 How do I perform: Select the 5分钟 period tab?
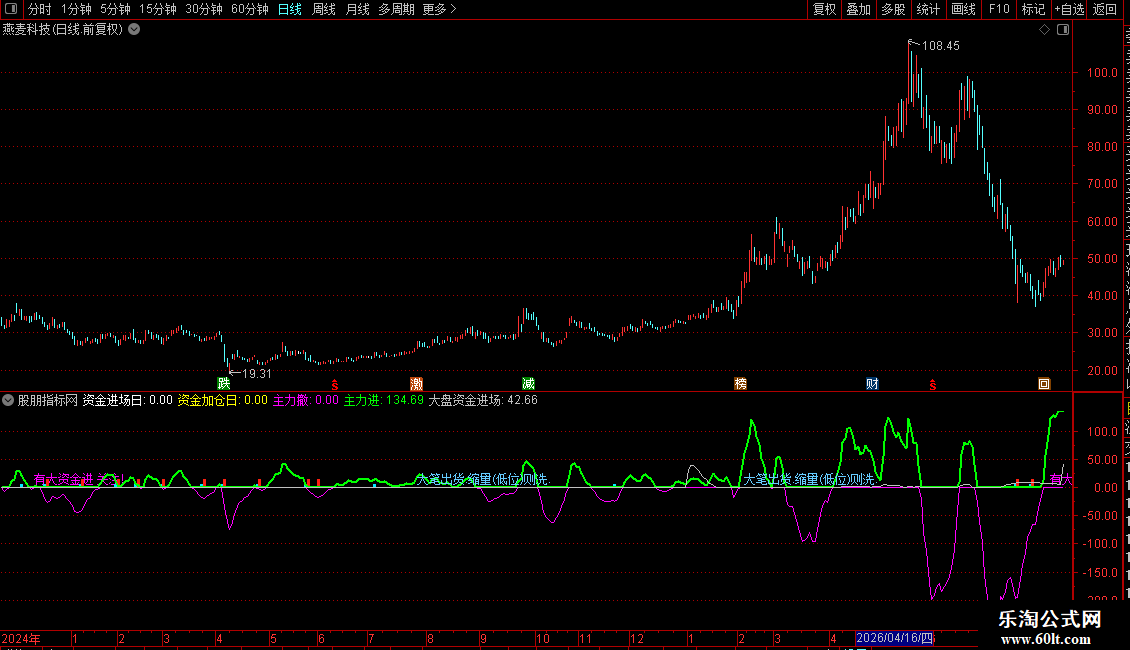pos(115,9)
